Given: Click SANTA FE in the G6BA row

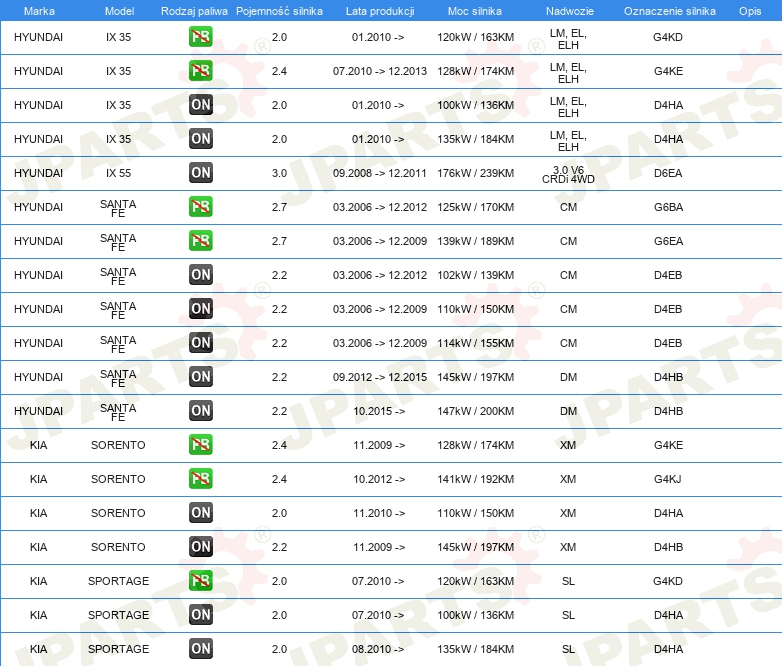Looking at the screenshot, I should pyautogui.click(x=118, y=209).
